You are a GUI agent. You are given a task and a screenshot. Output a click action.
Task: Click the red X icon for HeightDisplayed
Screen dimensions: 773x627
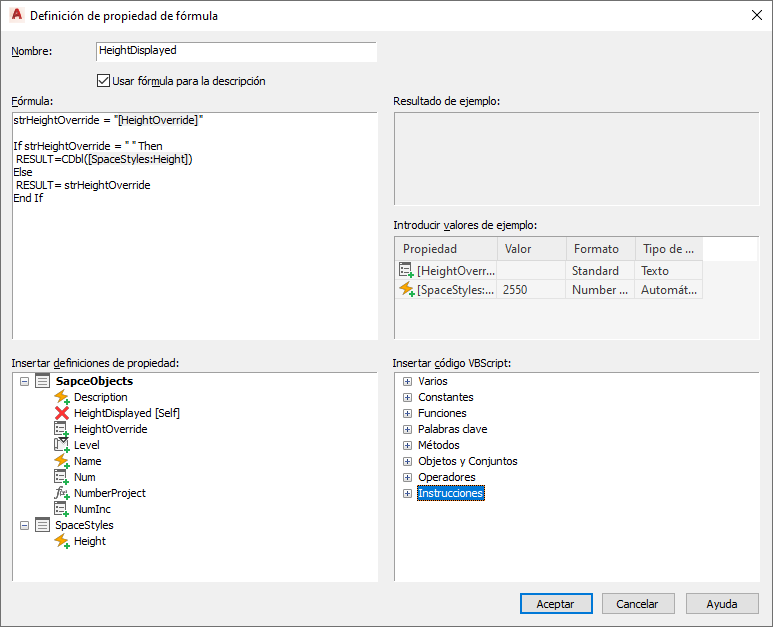61,413
